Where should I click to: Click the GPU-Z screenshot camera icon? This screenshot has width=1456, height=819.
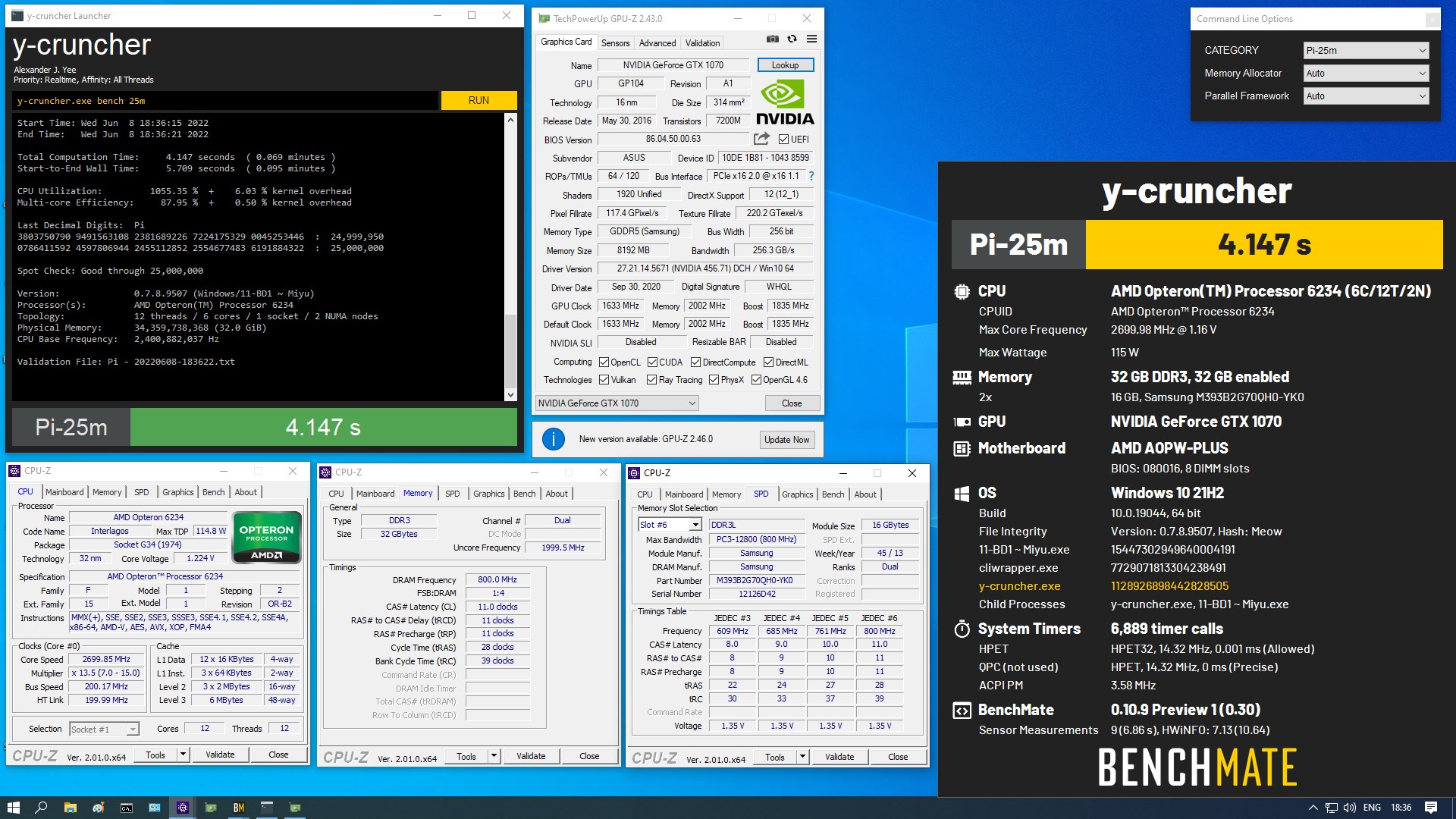772,39
